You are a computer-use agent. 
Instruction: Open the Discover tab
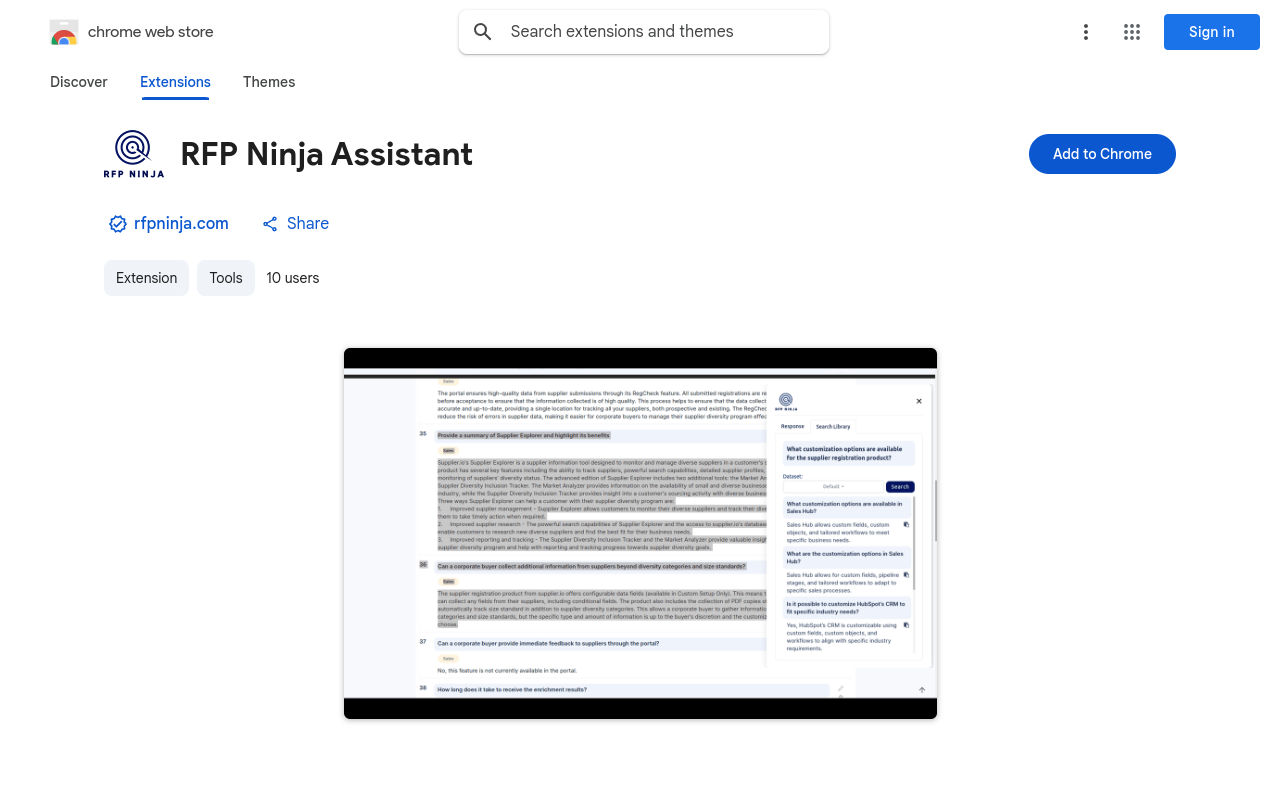coord(78,82)
